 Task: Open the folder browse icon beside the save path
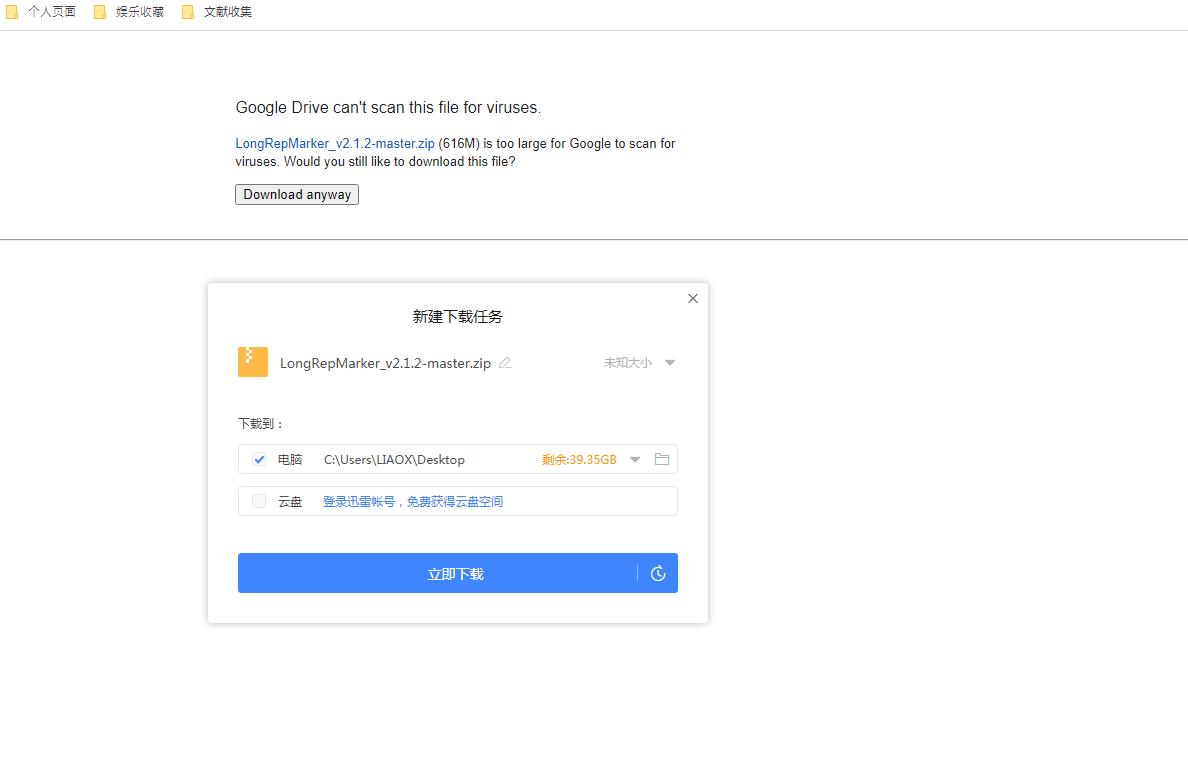click(661, 459)
